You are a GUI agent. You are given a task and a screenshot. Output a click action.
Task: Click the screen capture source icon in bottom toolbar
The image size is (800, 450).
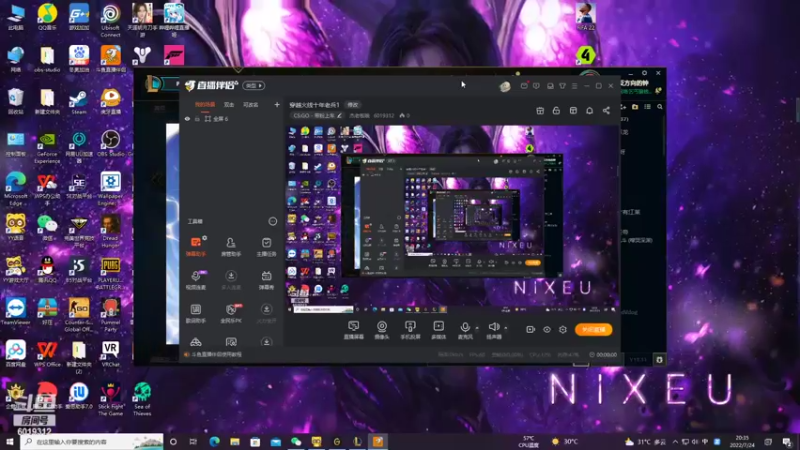[353, 330]
